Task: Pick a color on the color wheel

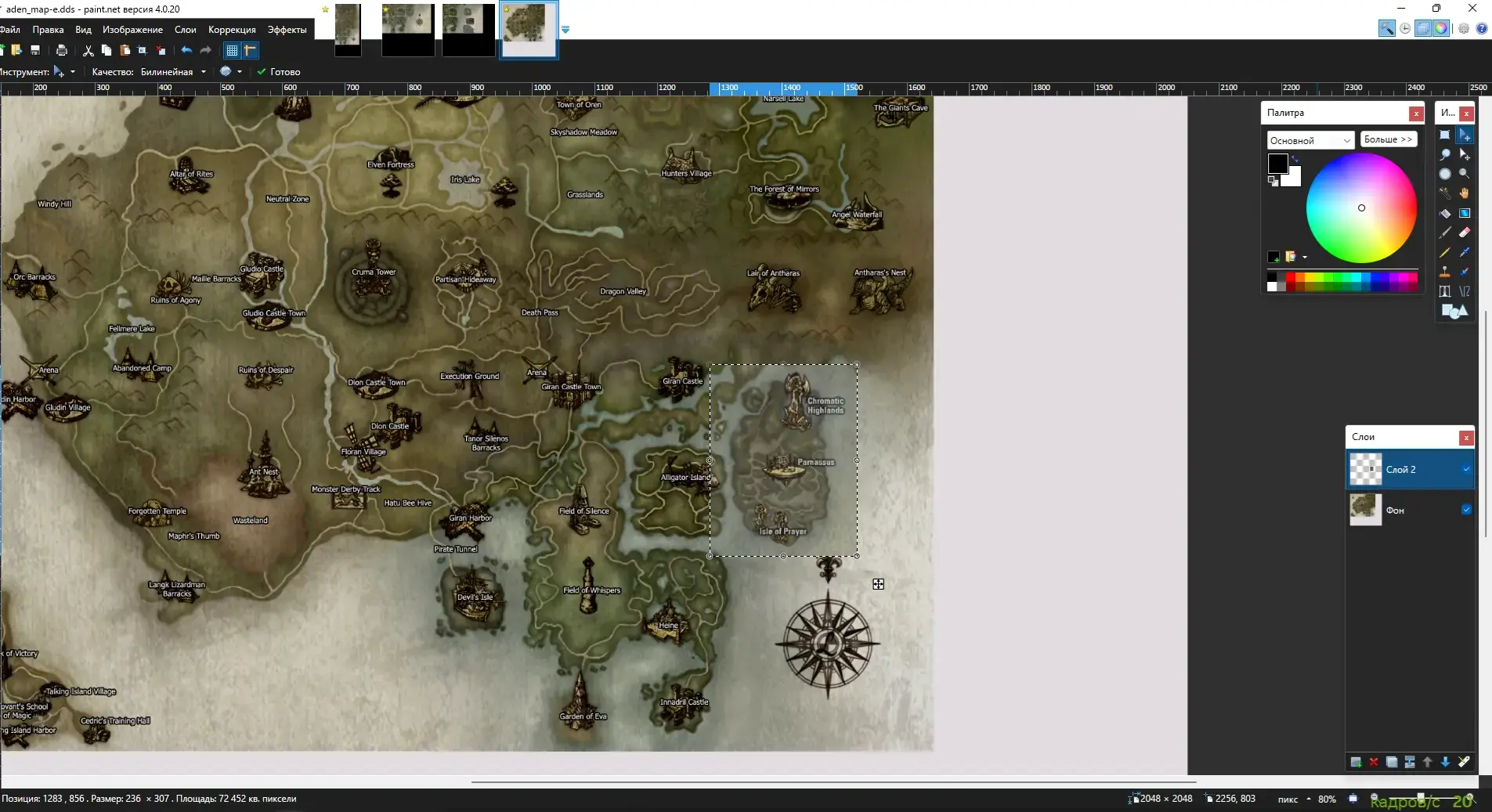Action: [x=1361, y=208]
